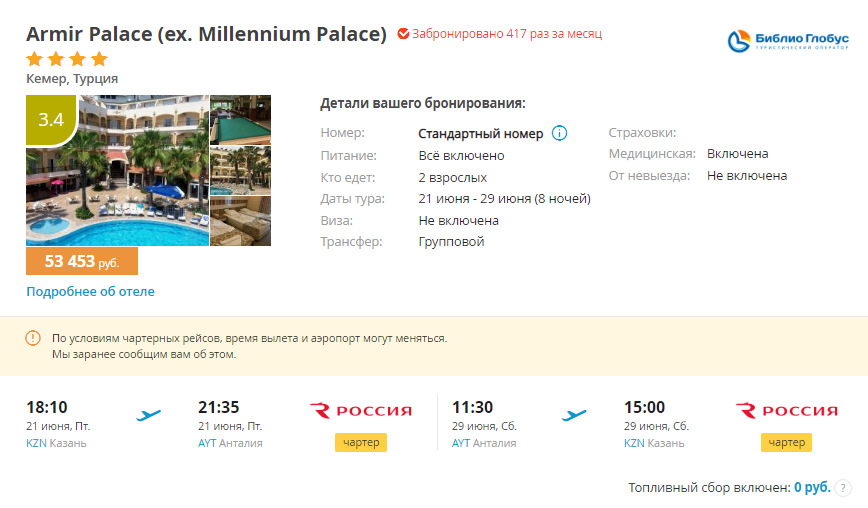Open the 'Подробнее об отеле' link

[90, 292]
